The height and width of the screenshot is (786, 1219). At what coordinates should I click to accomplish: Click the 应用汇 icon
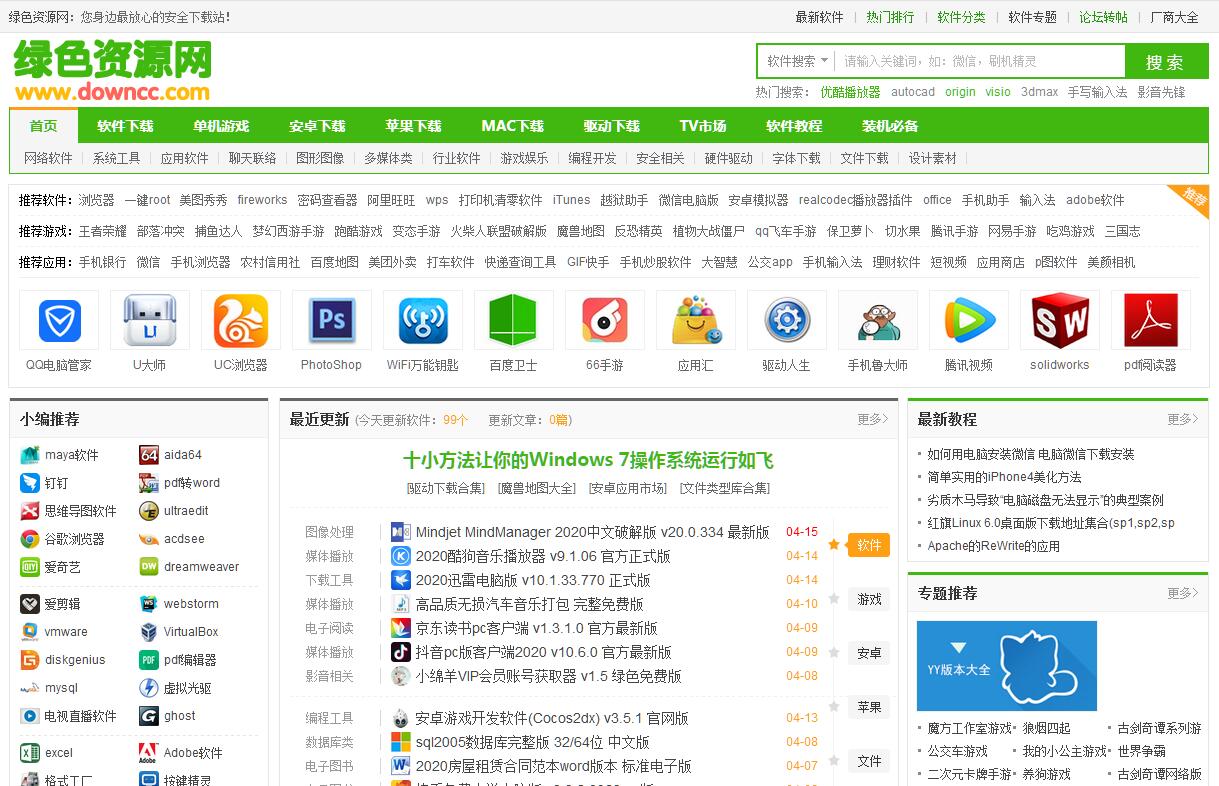(x=696, y=321)
